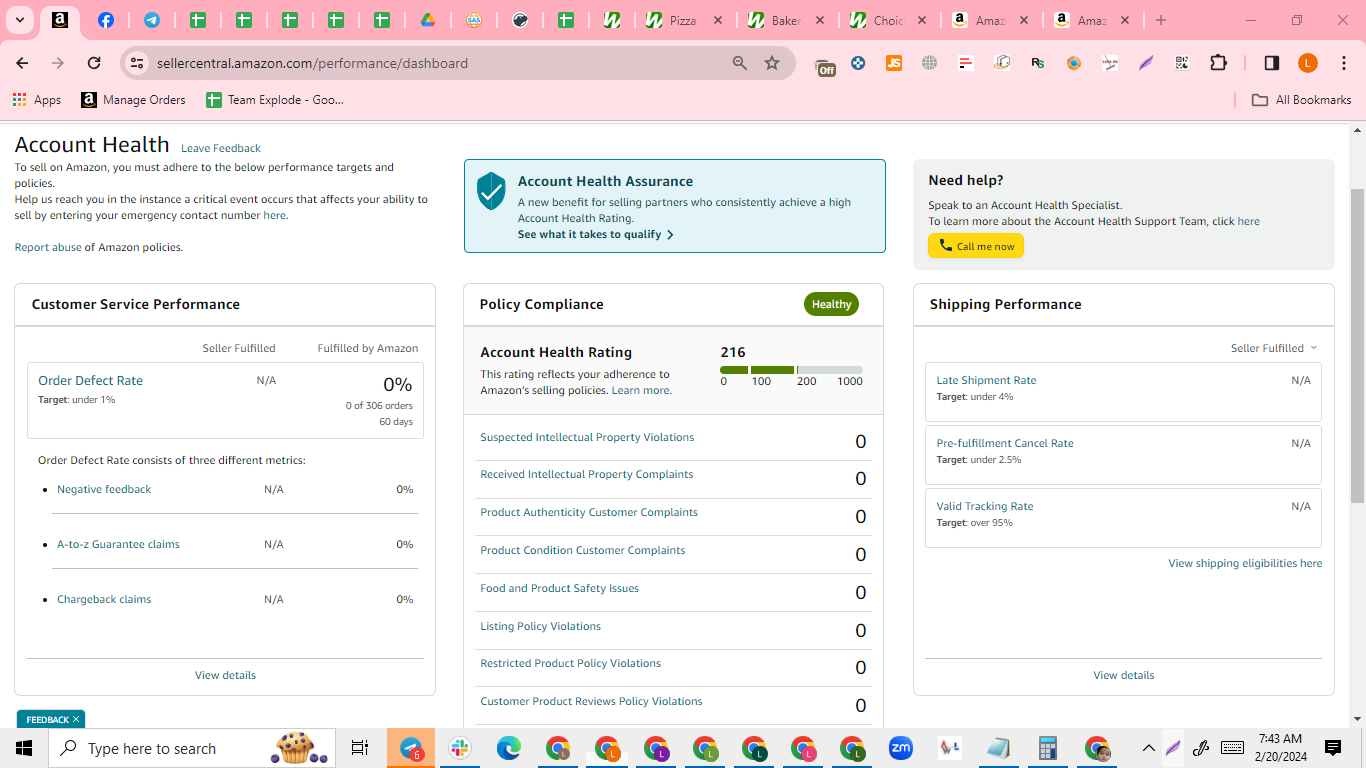
Task: Open A-to-z Guarantee claims
Action: [118, 544]
